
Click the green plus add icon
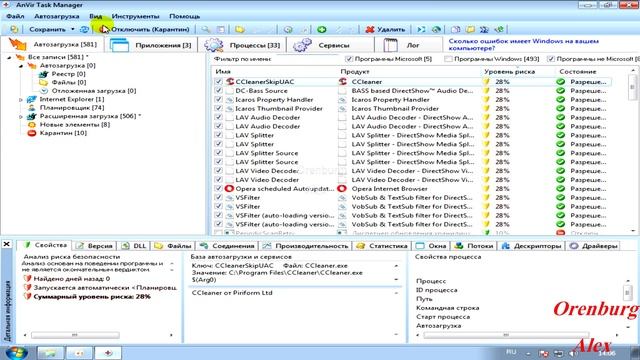click(x=322, y=29)
